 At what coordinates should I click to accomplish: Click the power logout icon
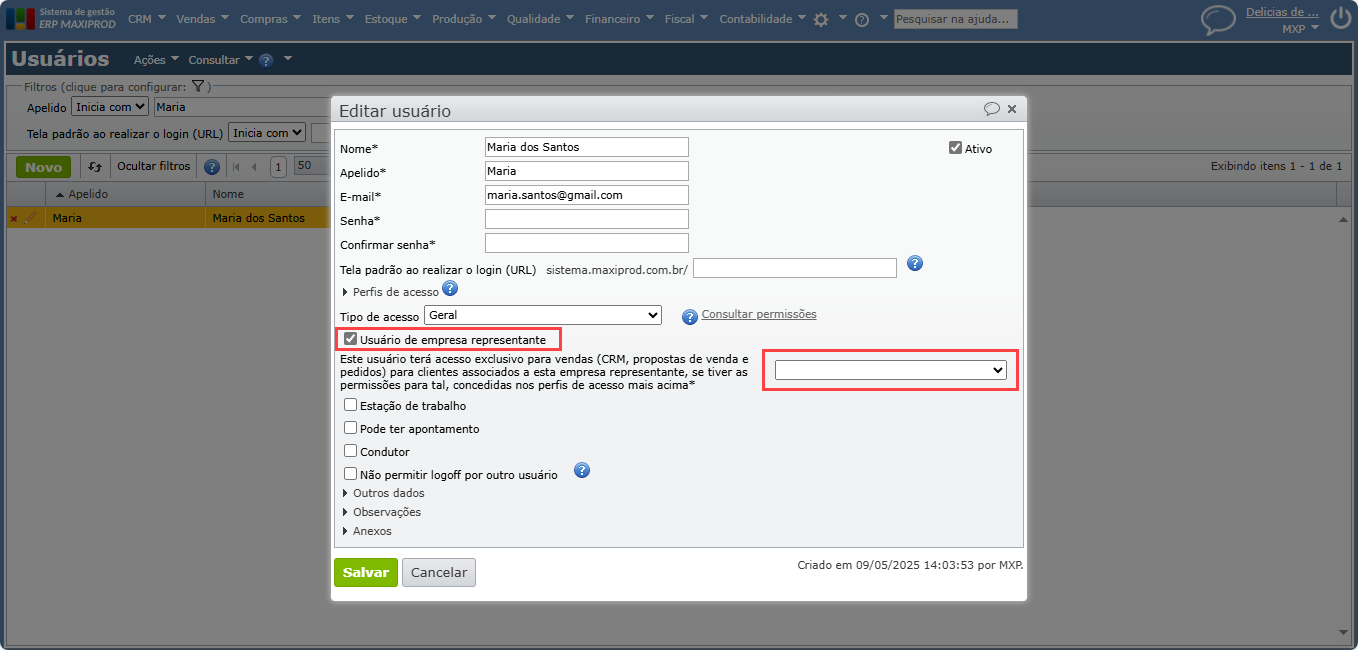coord(1340,19)
